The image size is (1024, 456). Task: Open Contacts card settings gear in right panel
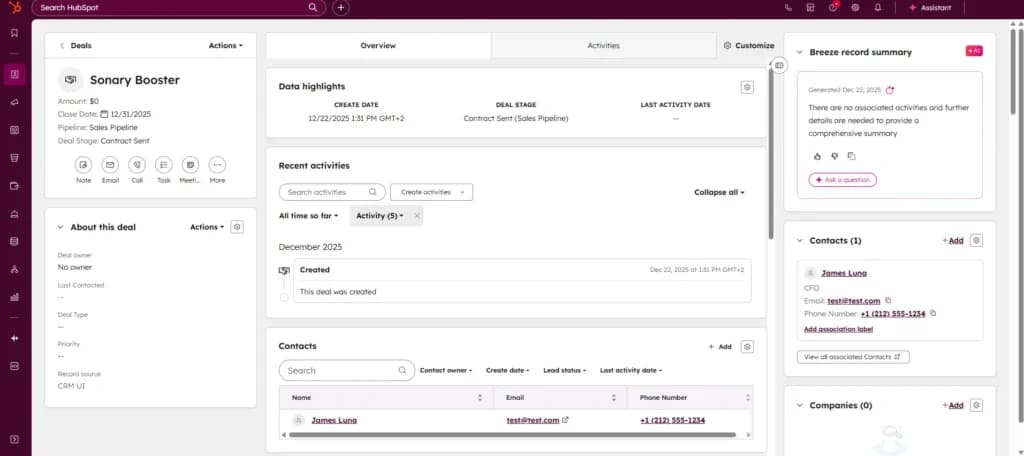pos(976,240)
